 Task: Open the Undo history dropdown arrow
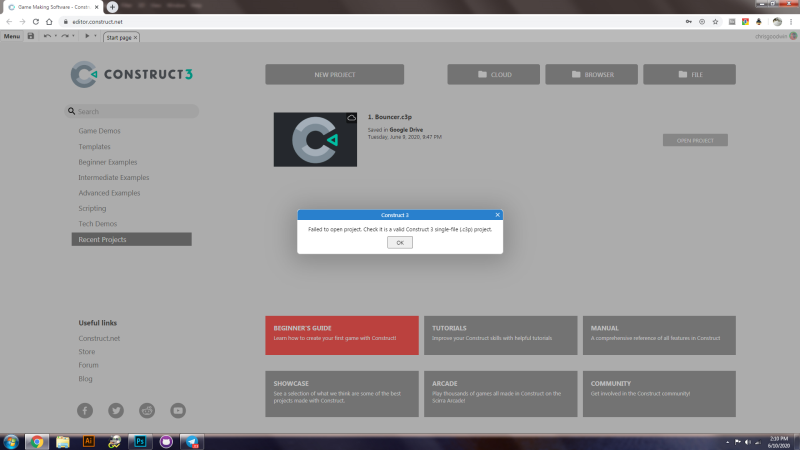(x=56, y=36)
